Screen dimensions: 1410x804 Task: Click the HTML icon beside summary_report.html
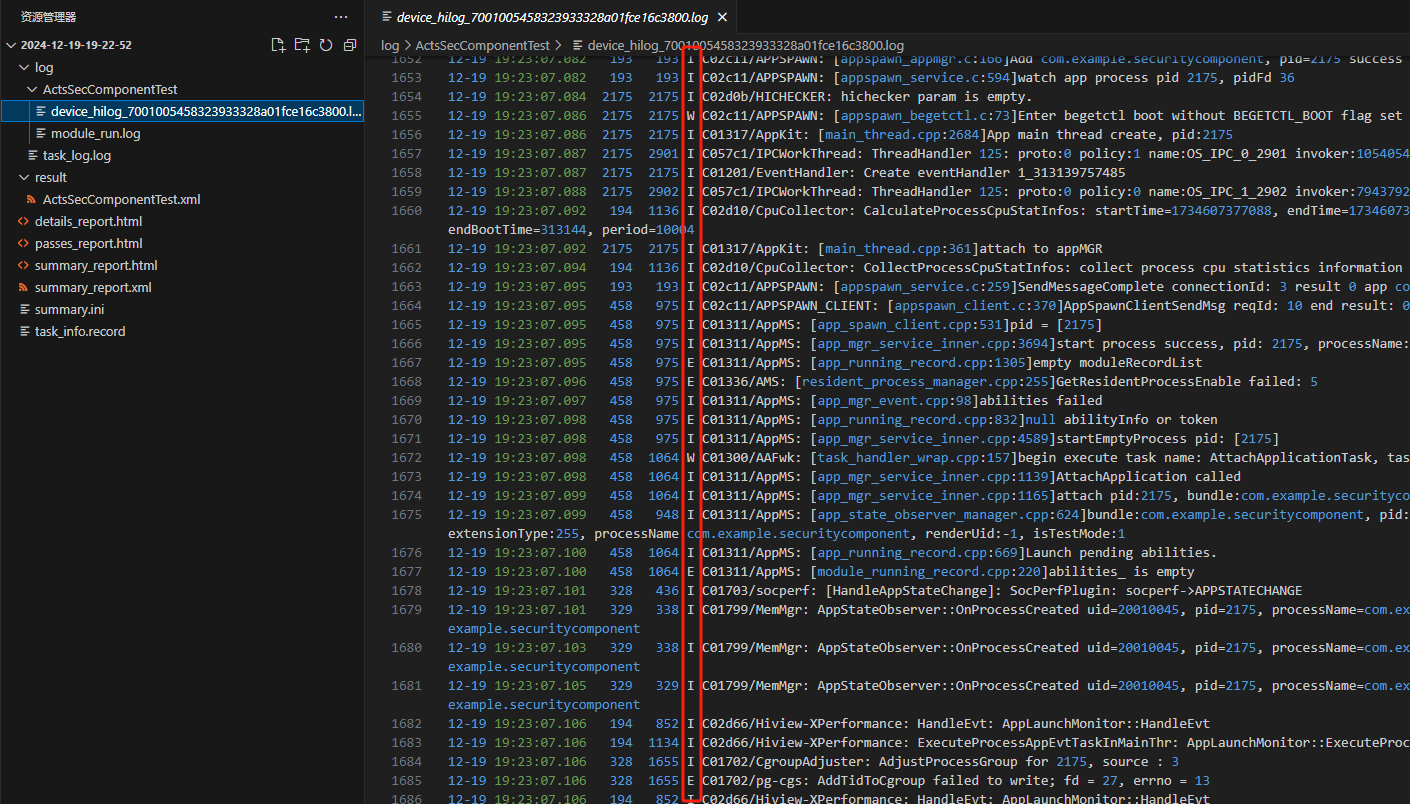[x=24, y=265]
